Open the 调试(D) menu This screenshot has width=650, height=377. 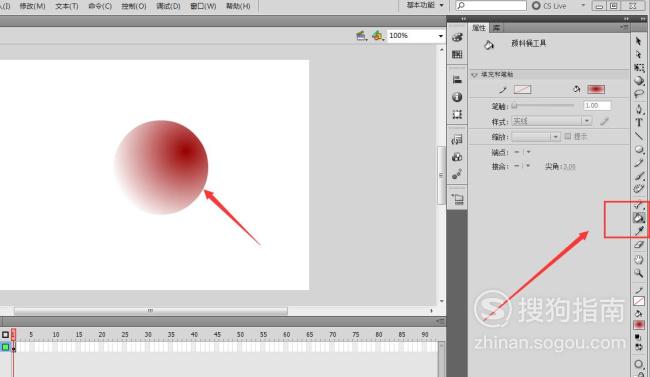(x=168, y=6)
